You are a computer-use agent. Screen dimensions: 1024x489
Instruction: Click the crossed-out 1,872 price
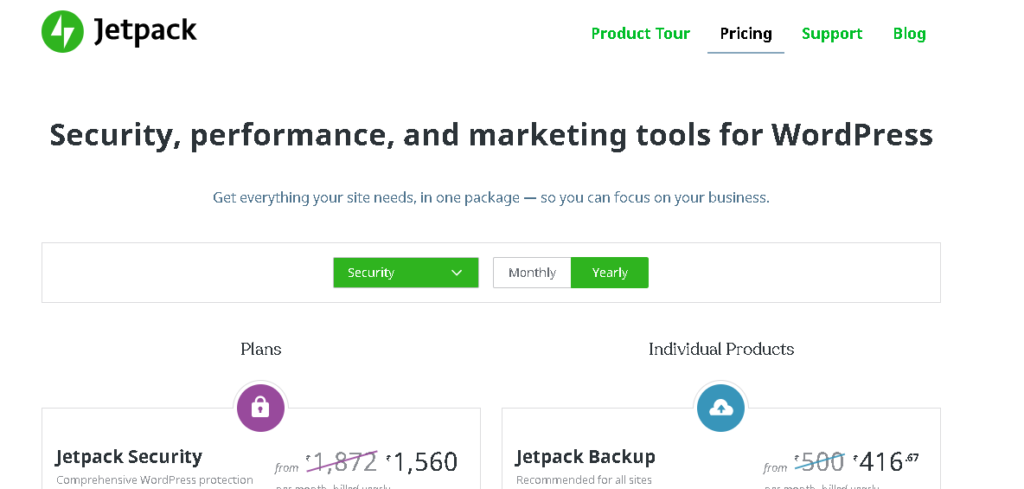(342, 462)
